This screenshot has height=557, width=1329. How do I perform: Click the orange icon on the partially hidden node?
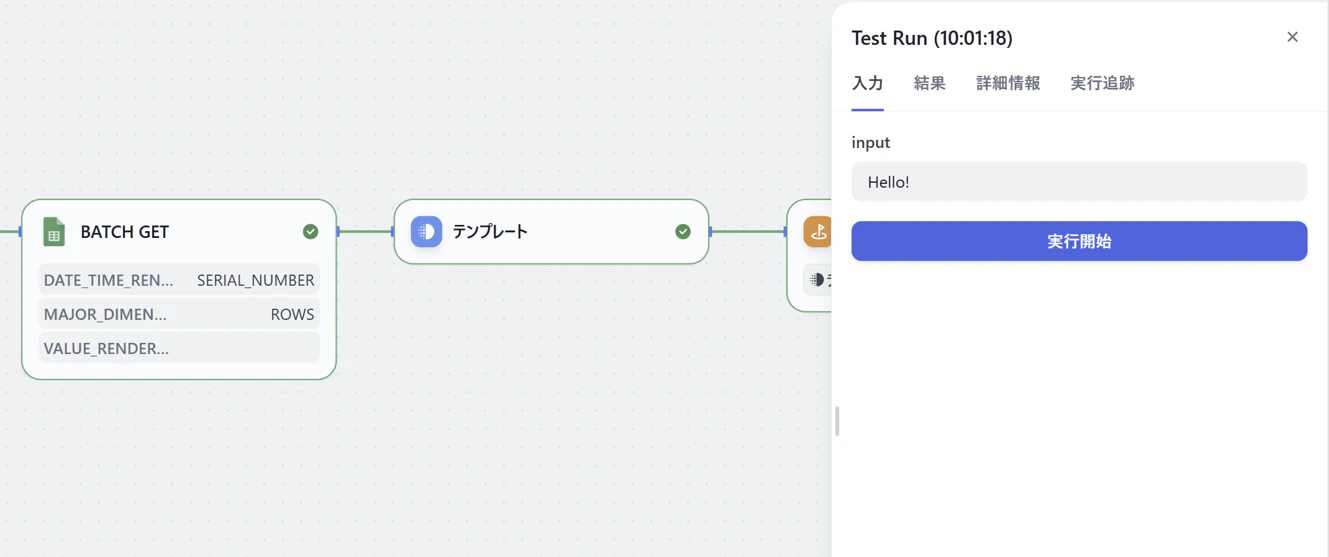[x=818, y=232]
